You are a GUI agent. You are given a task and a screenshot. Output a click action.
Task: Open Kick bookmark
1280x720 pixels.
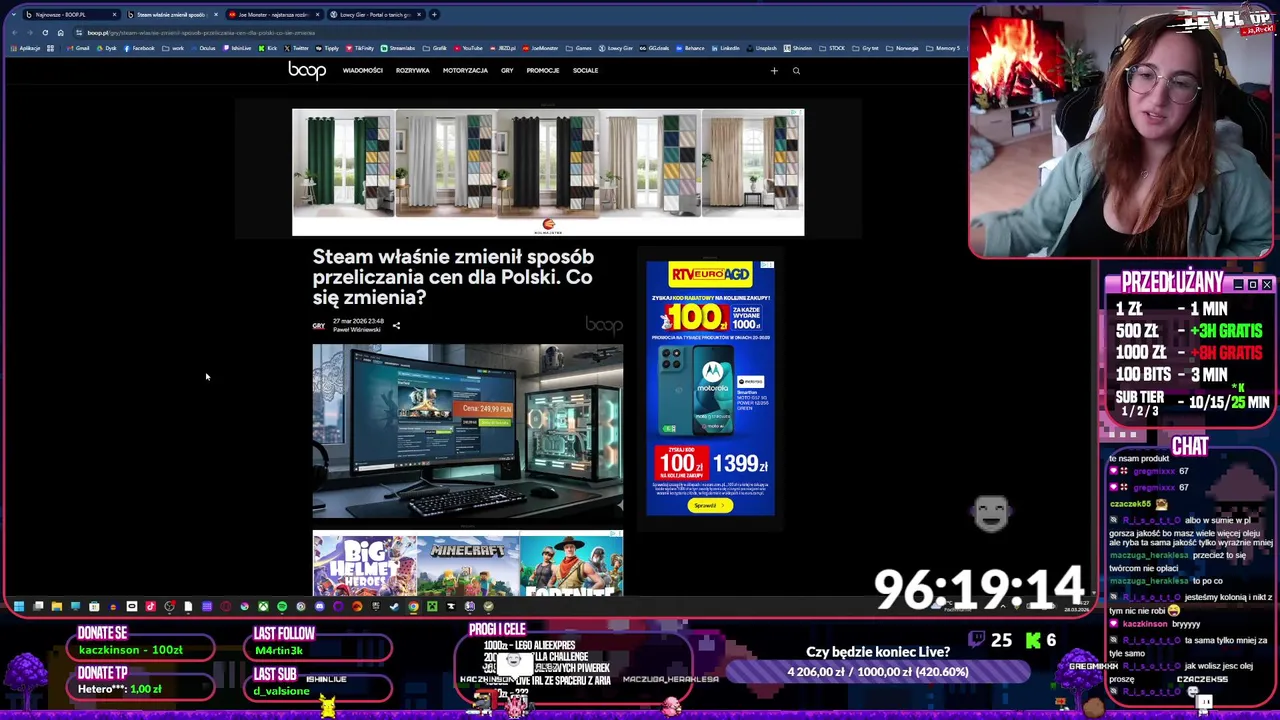tap(268, 48)
